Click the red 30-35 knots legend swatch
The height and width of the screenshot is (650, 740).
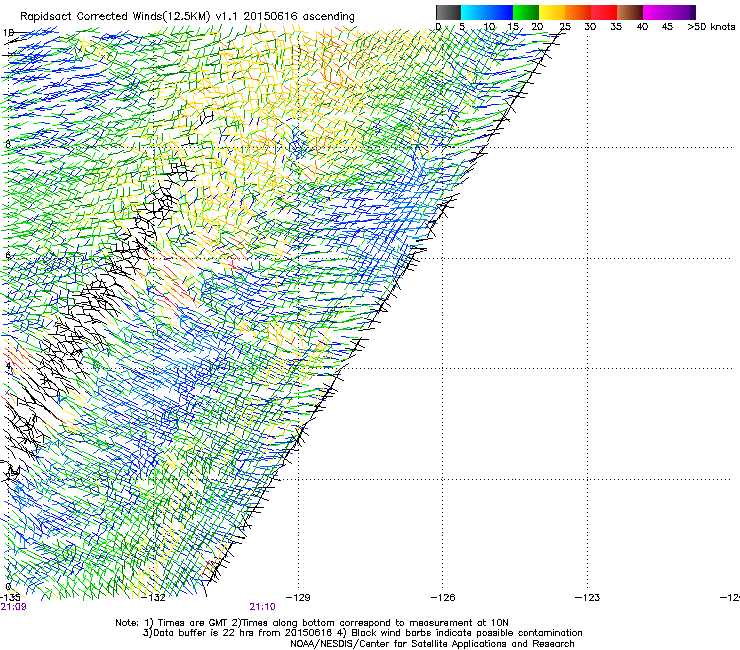[604, 12]
